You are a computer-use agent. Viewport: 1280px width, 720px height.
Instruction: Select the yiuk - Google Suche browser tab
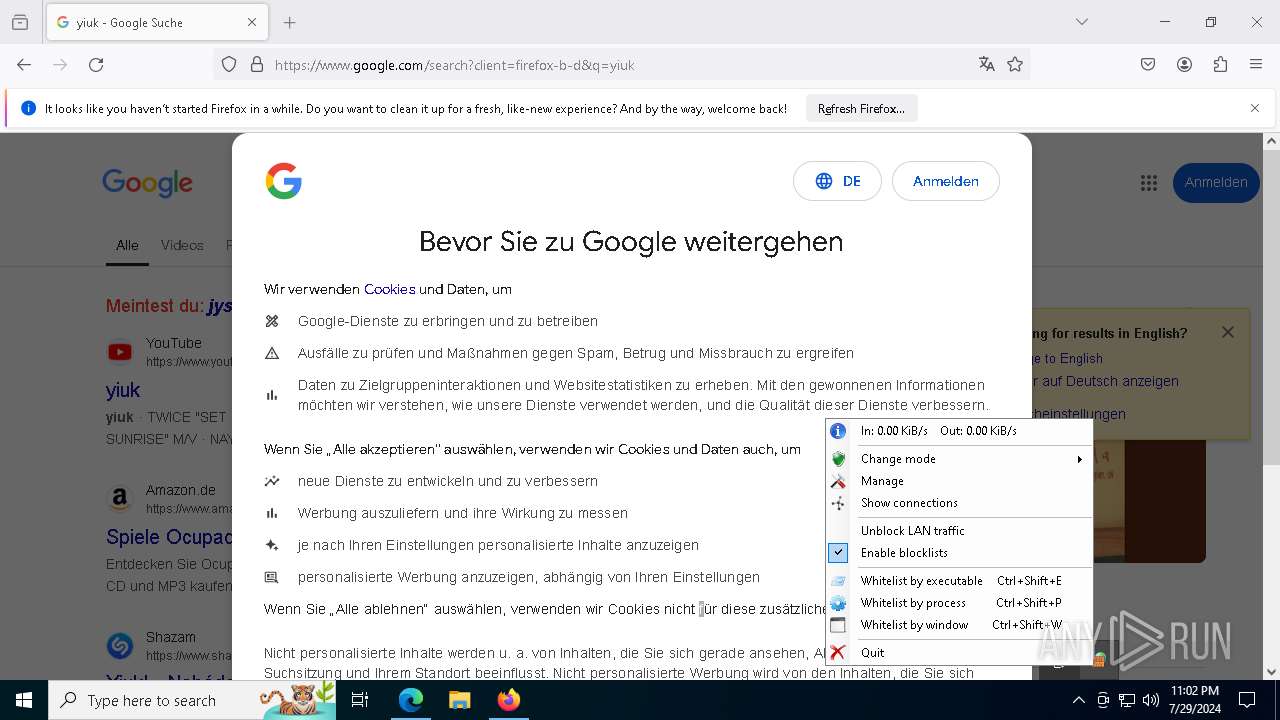pos(155,22)
